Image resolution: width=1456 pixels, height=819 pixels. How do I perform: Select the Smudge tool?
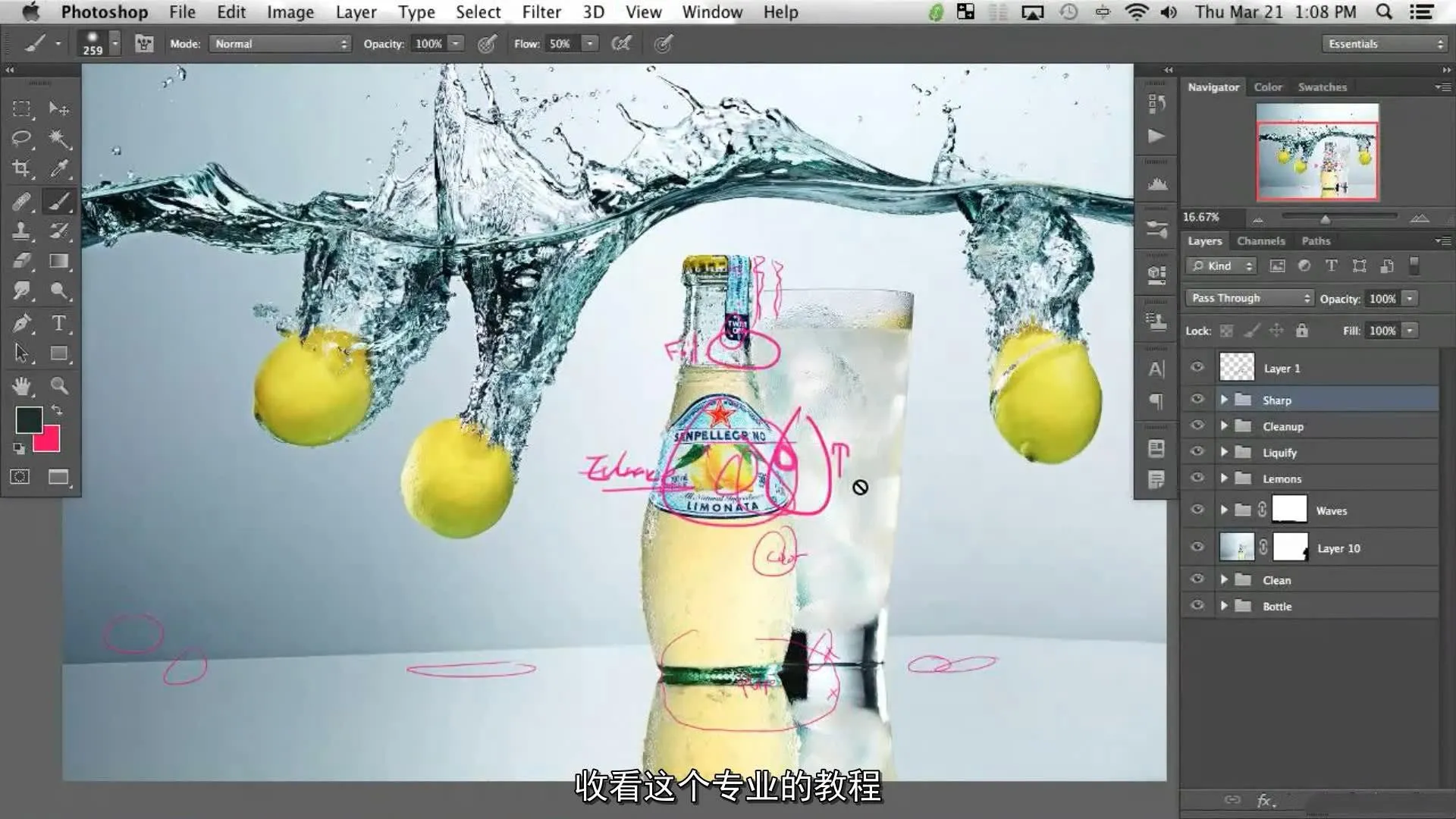tap(22, 291)
